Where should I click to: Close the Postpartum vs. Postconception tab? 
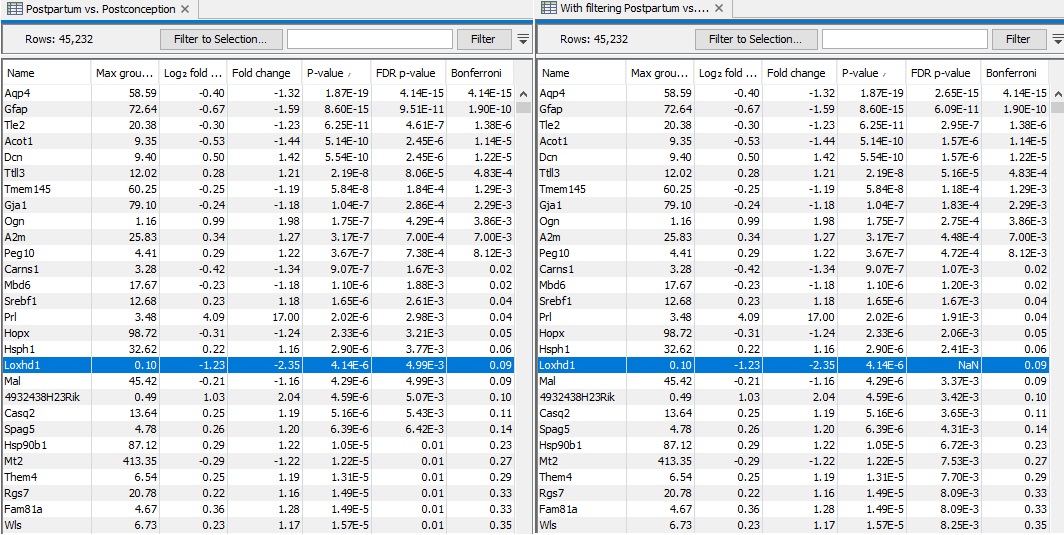(185, 10)
